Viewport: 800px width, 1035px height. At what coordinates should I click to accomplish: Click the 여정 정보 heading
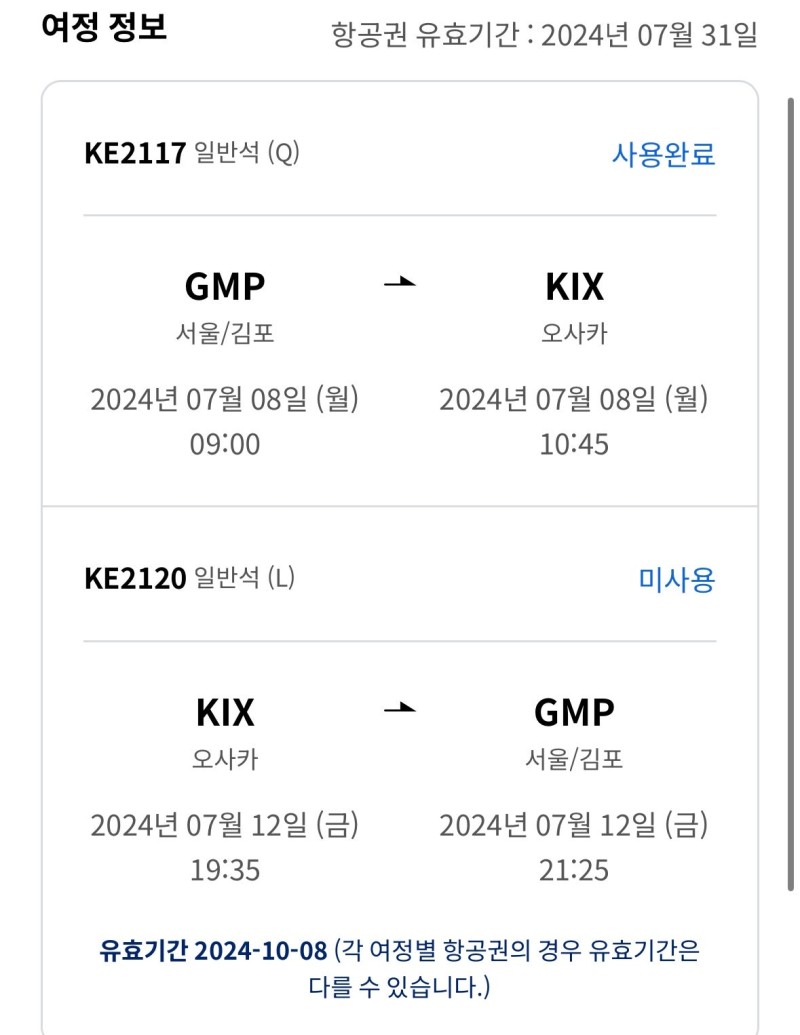pyautogui.click(x=104, y=27)
